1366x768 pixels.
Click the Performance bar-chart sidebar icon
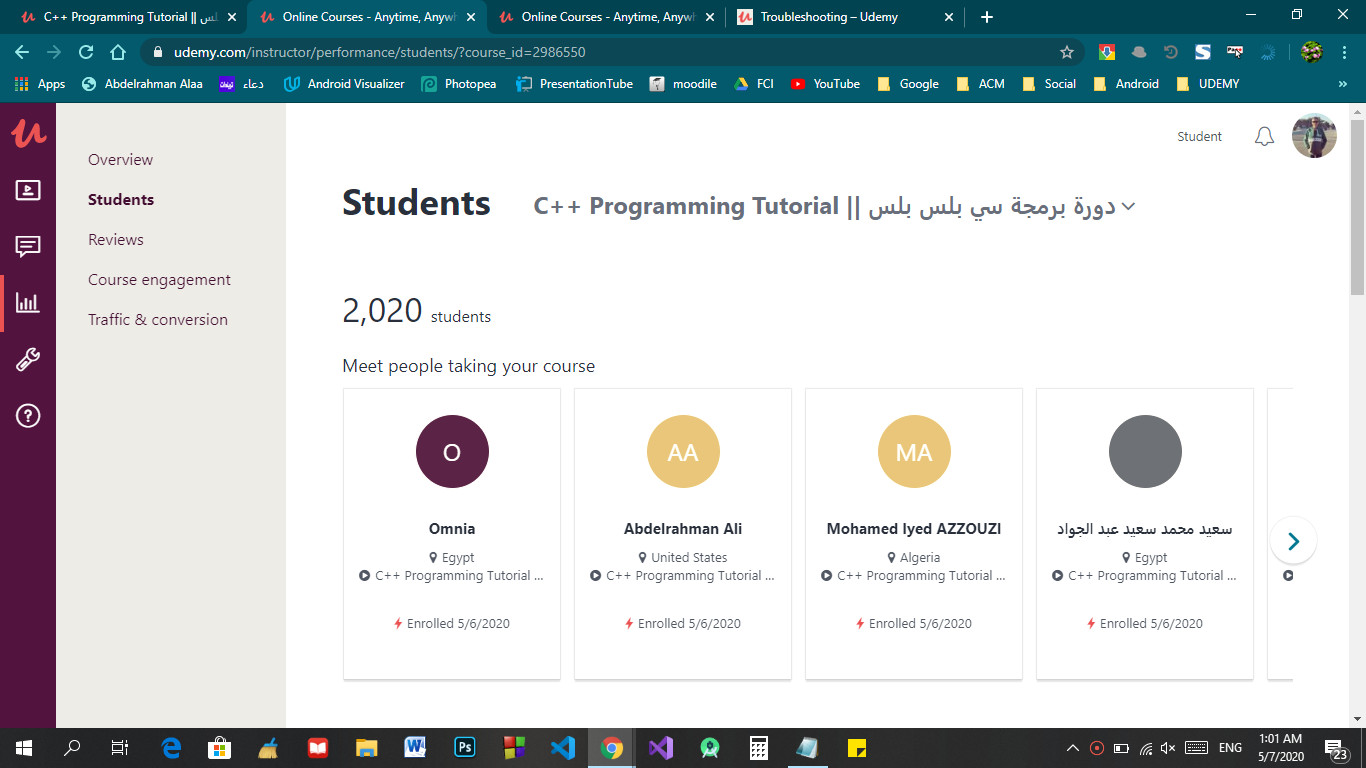pos(26,302)
